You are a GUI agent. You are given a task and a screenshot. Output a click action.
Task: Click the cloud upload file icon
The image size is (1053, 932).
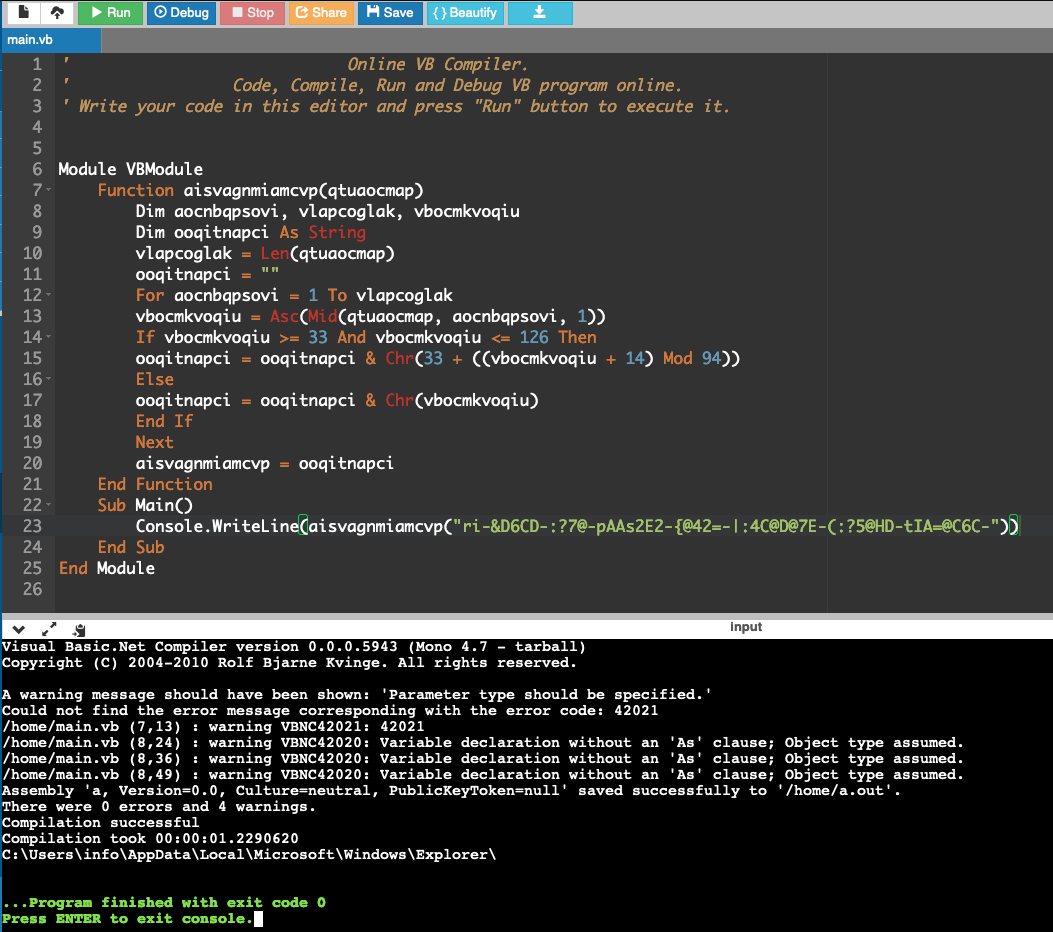coord(56,13)
